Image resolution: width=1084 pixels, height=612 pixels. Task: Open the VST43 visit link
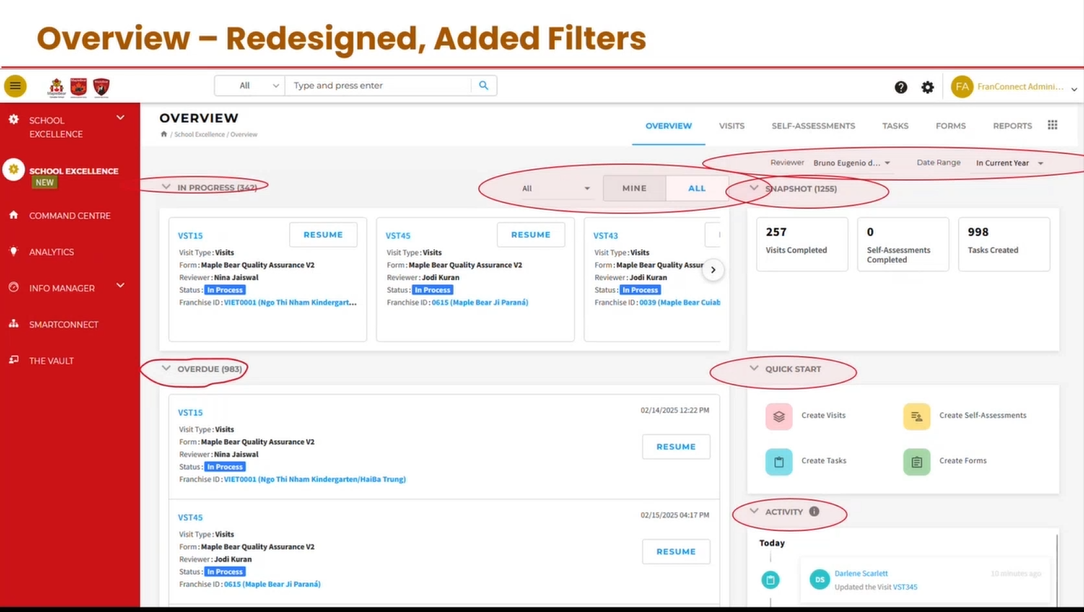point(606,236)
